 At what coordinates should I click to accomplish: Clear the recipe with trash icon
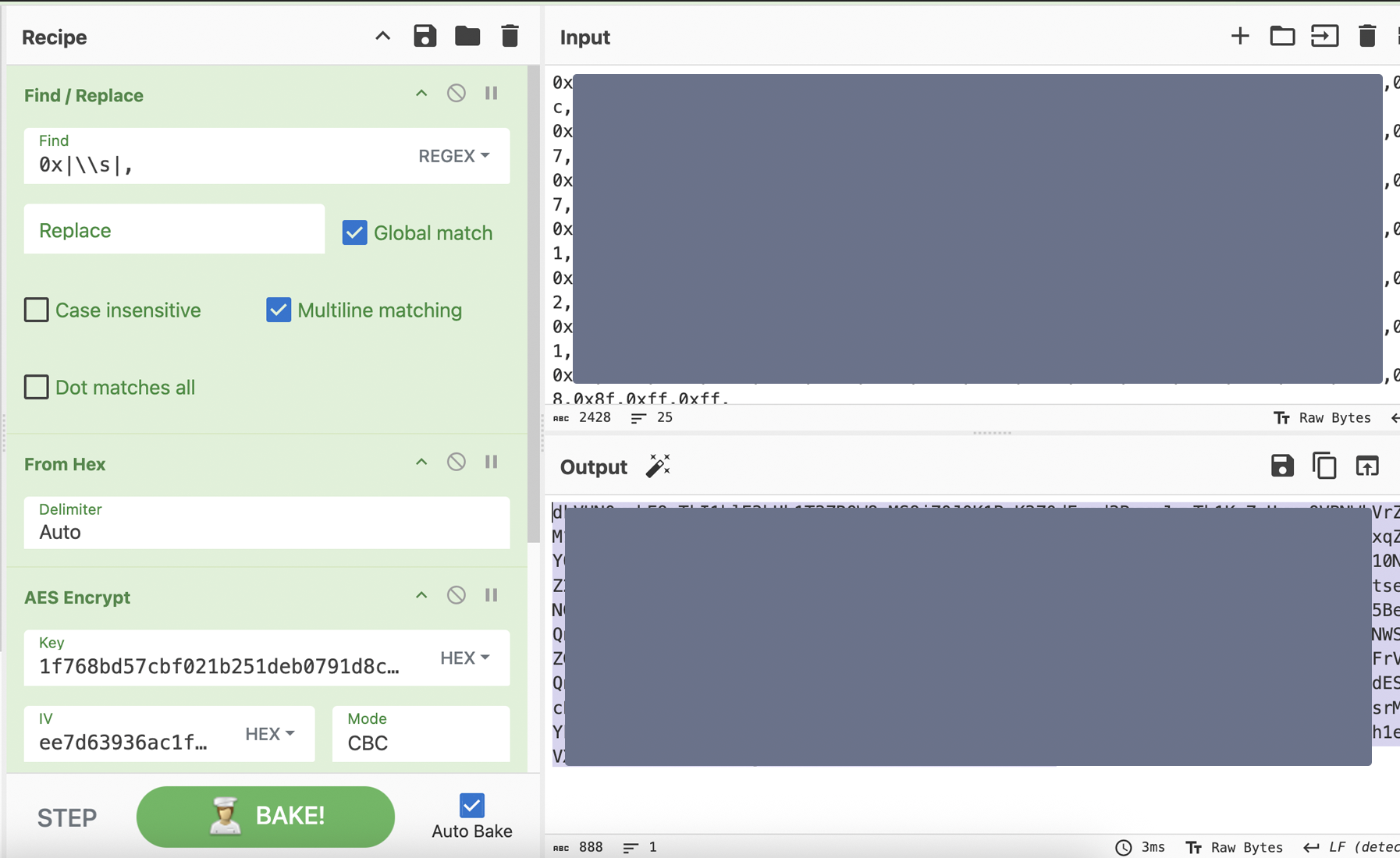(510, 36)
